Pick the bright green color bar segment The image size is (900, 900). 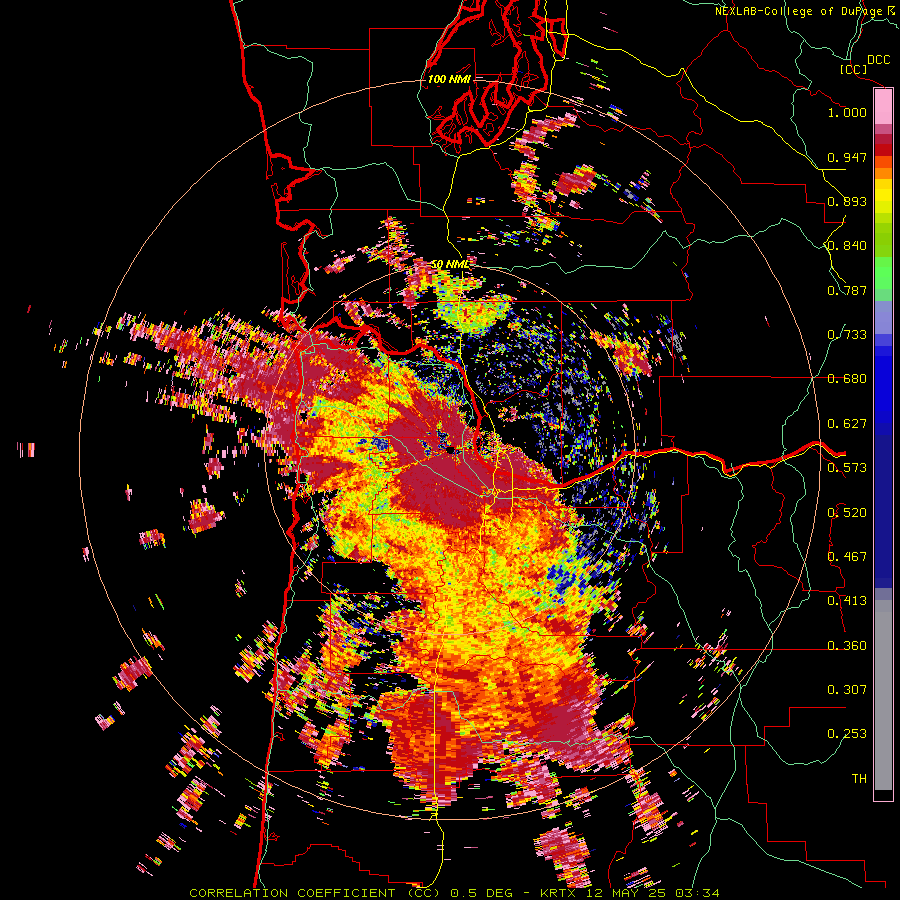point(883,273)
